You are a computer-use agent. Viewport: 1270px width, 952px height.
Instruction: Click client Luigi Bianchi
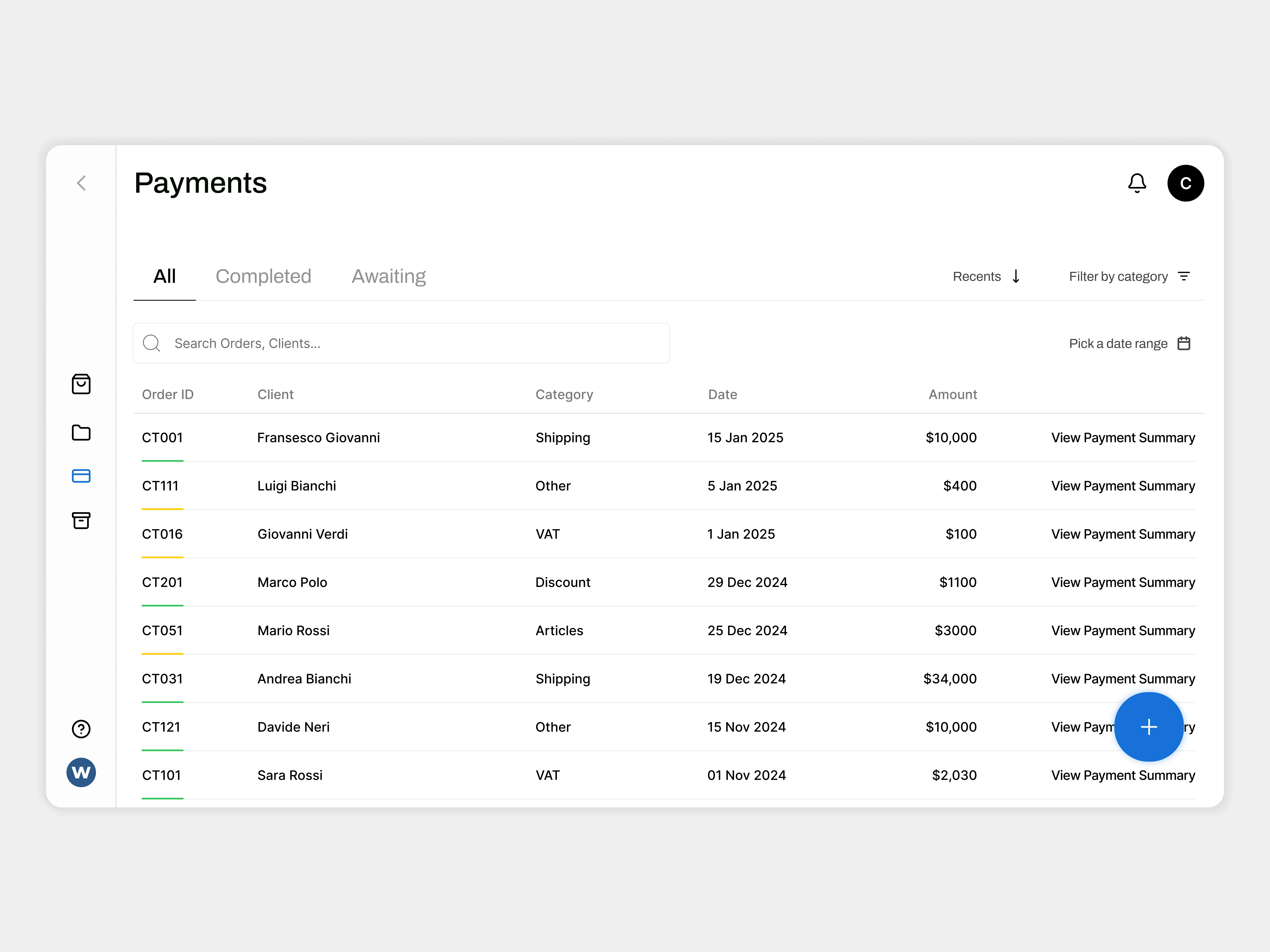coord(297,486)
